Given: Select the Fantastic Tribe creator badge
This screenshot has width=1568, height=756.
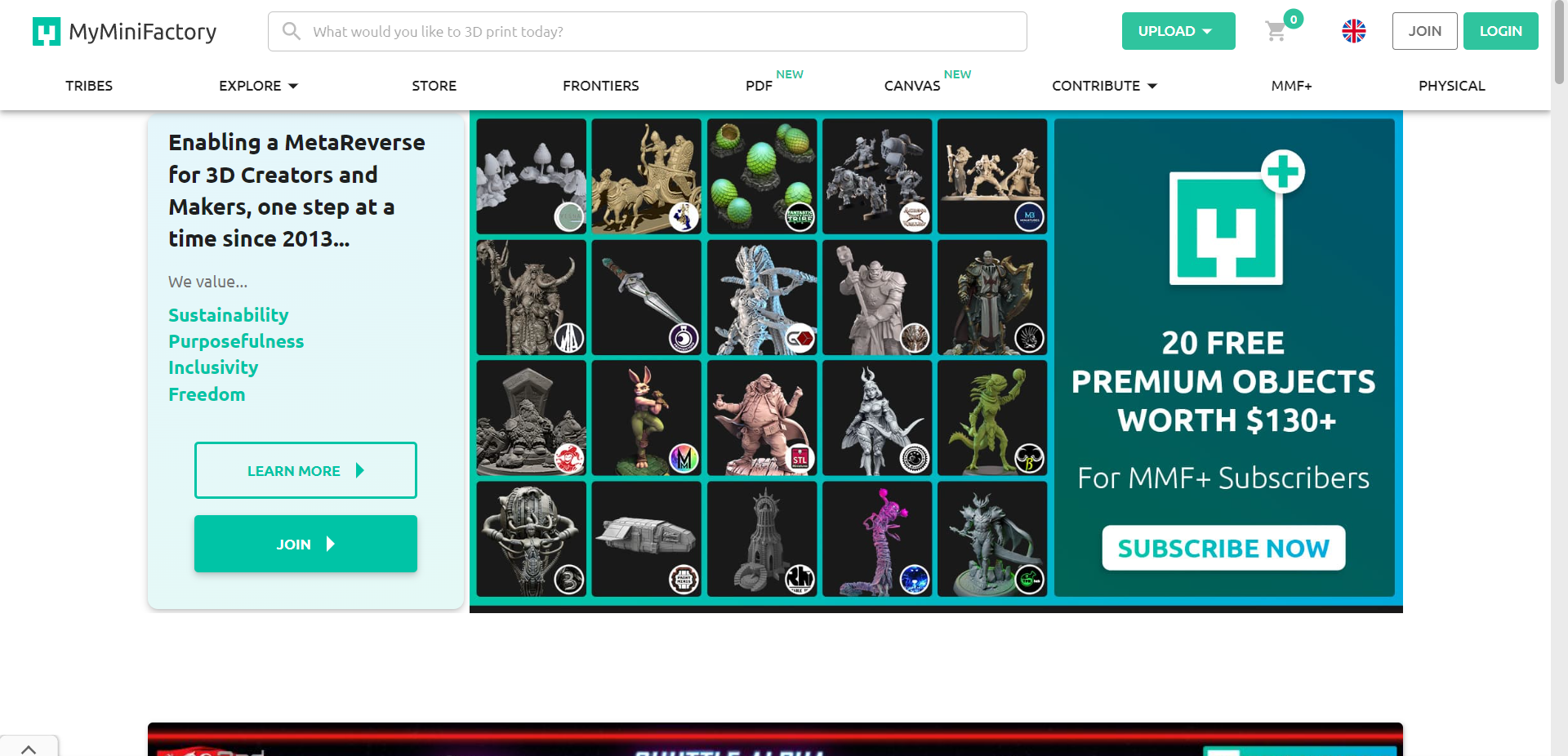Looking at the screenshot, I should pyautogui.click(x=800, y=217).
